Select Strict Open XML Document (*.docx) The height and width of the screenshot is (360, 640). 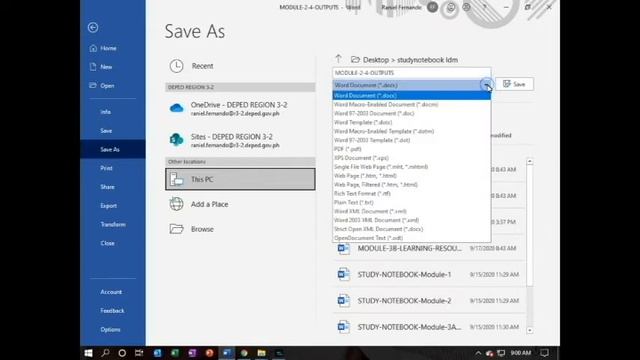click(411, 229)
